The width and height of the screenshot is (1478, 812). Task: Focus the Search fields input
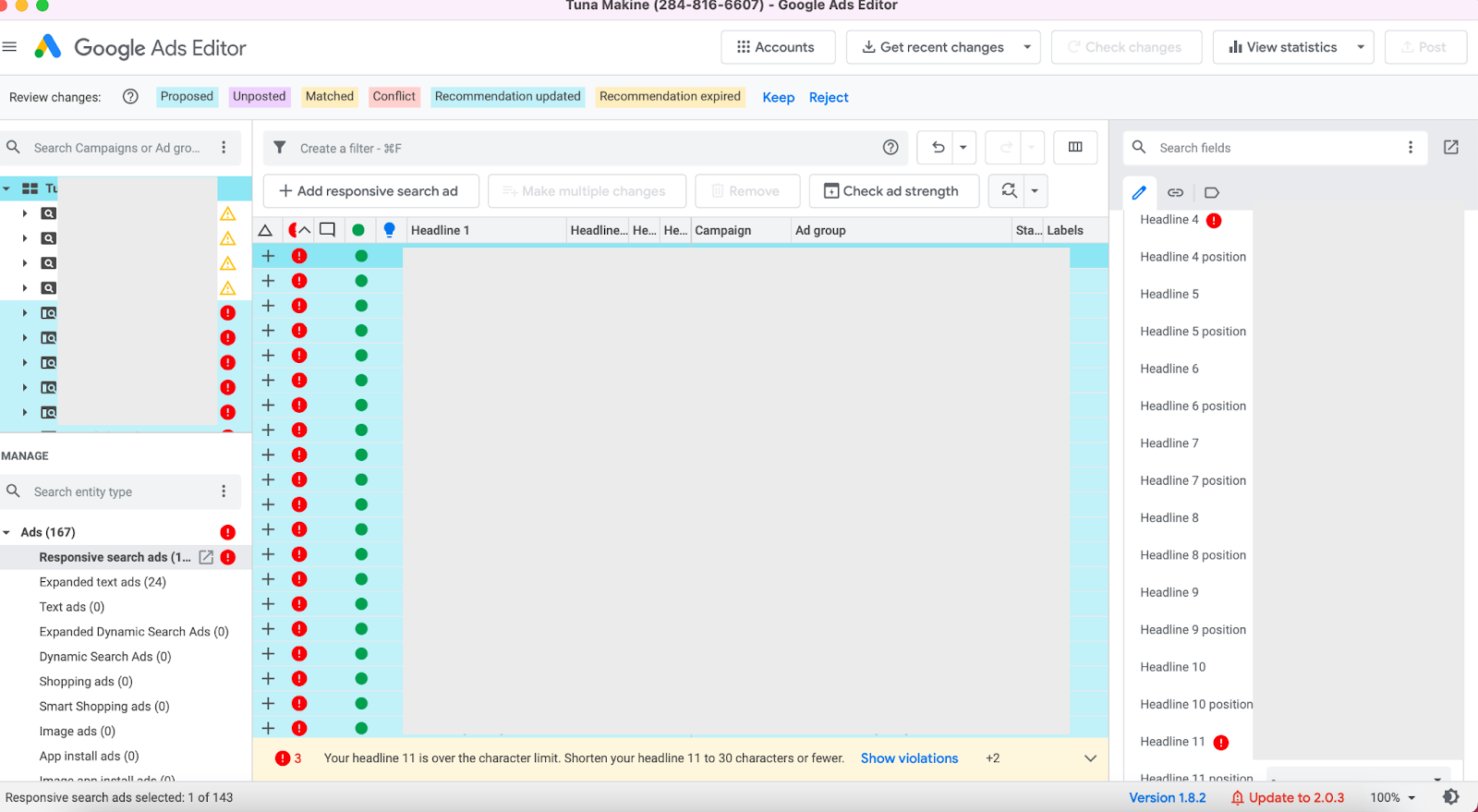(1275, 148)
